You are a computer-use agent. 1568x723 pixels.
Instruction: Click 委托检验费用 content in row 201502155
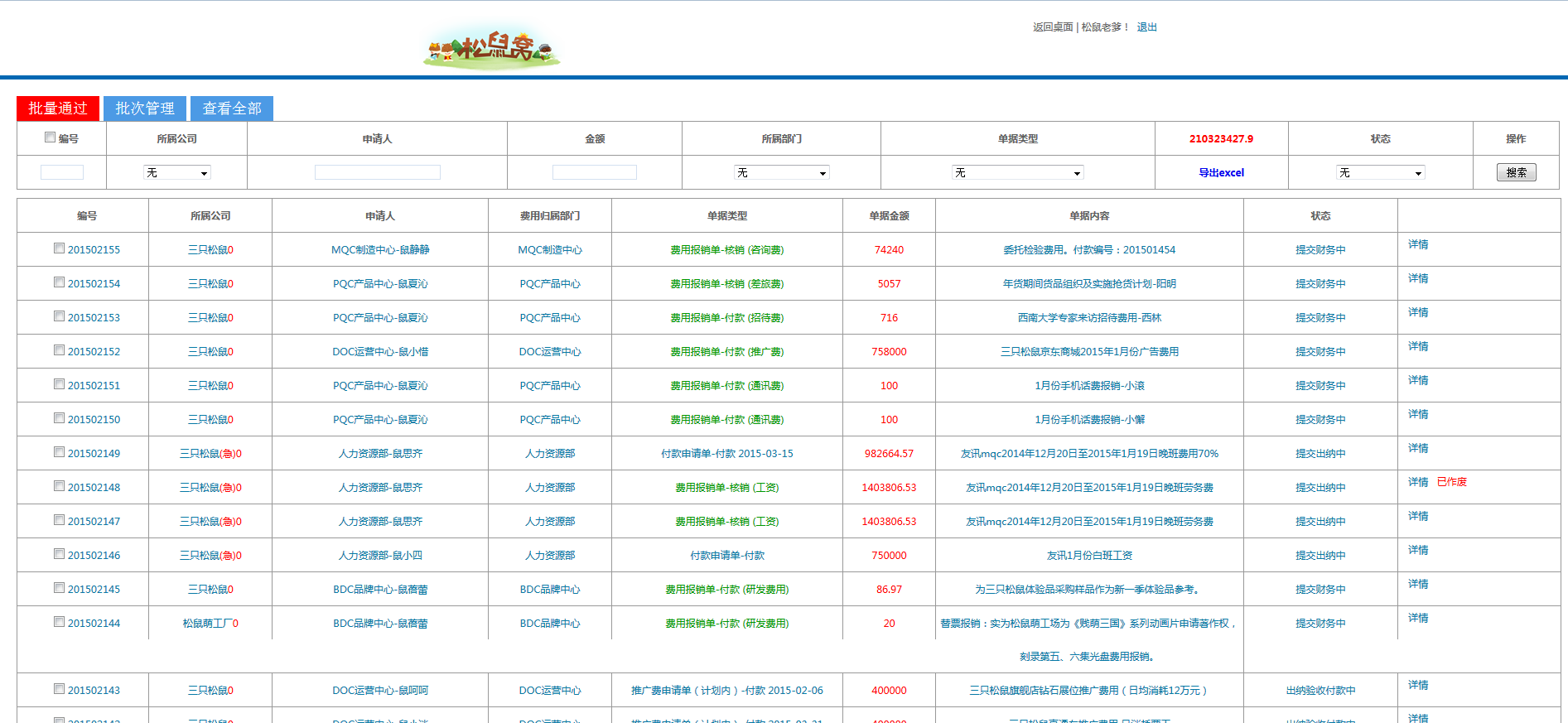click(x=1089, y=250)
